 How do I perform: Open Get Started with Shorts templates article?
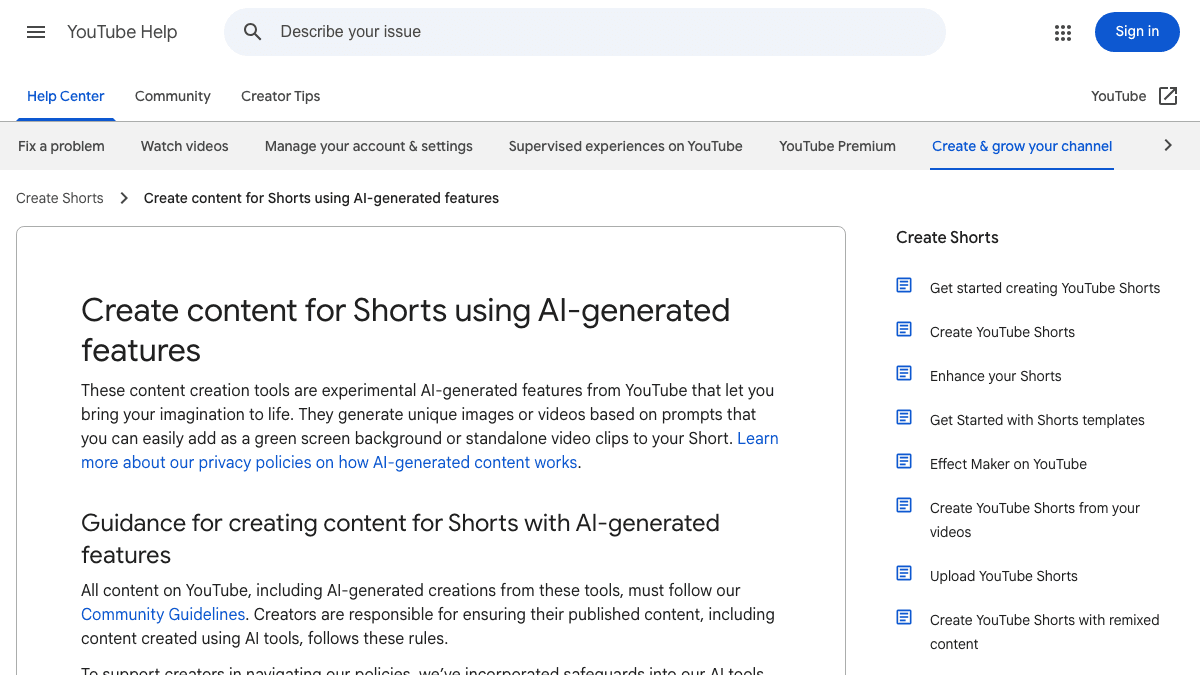[x=1037, y=420]
